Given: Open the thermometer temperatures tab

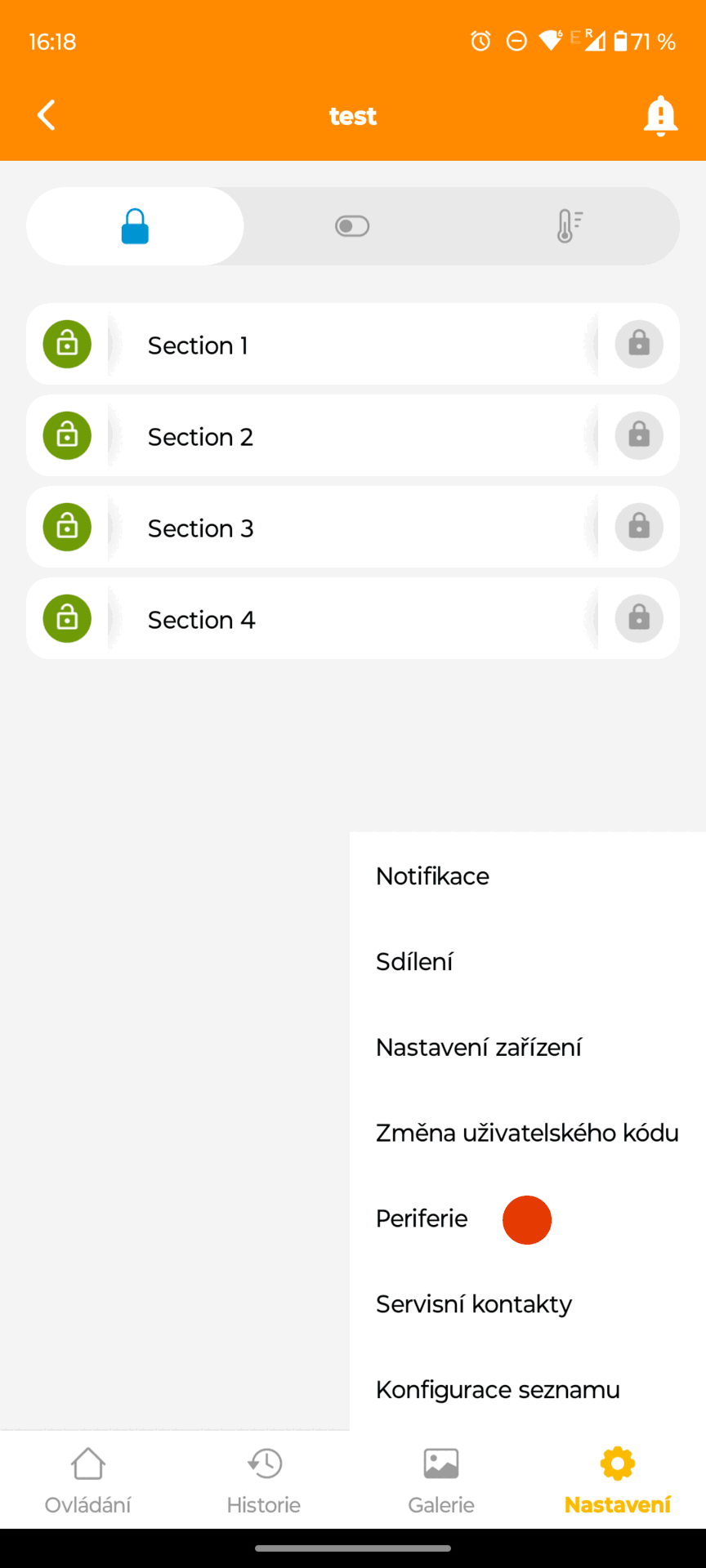Looking at the screenshot, I should coord(570,226).
